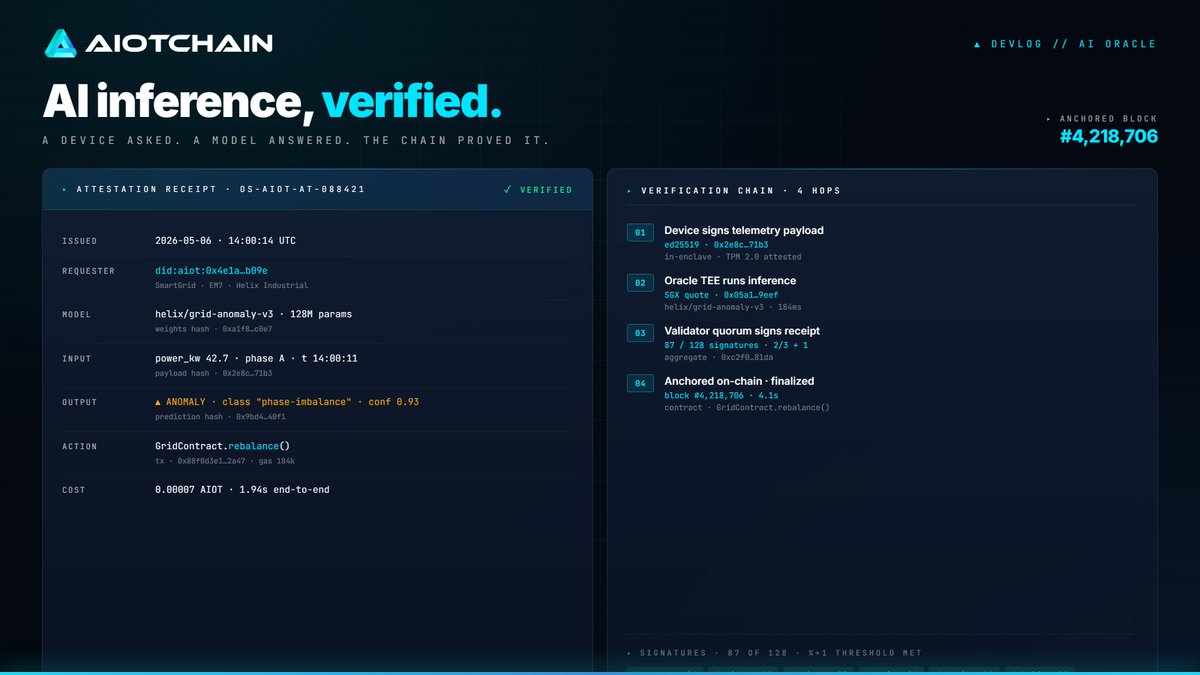
Task: Click the step badge 01
Action: (x=640, y=233)
